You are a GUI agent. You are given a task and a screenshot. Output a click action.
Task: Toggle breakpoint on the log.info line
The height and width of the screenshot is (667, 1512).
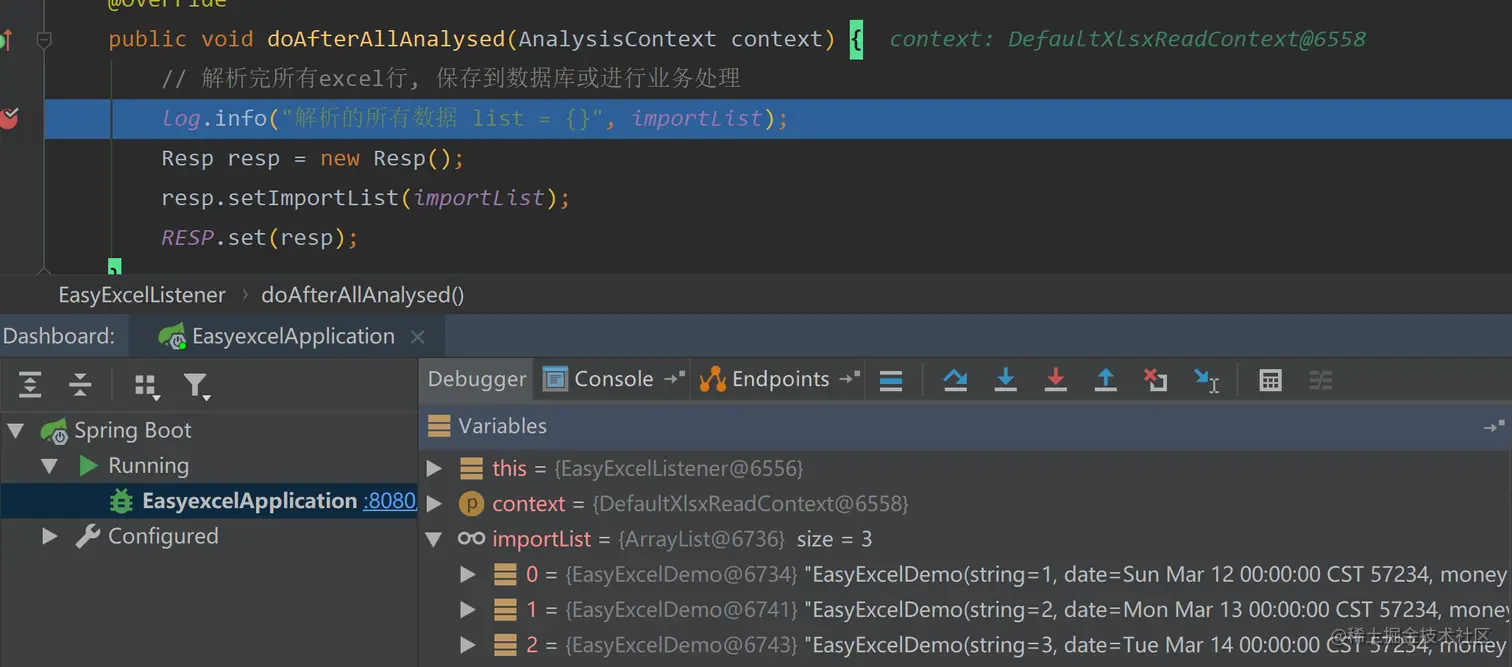tap(9, 119)
